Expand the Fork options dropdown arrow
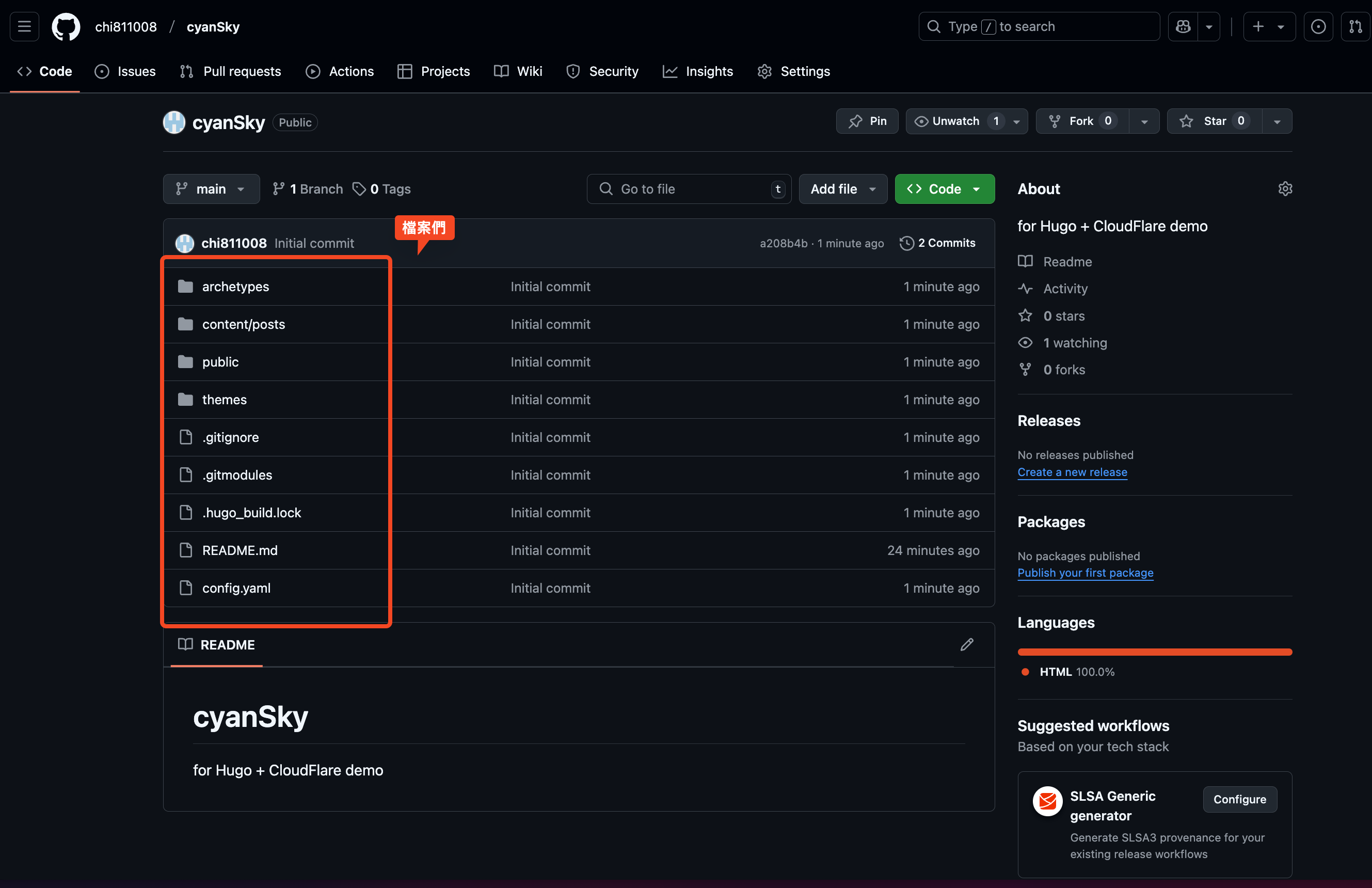This screenshot has width=1372, height=888. coord(1144,121)
